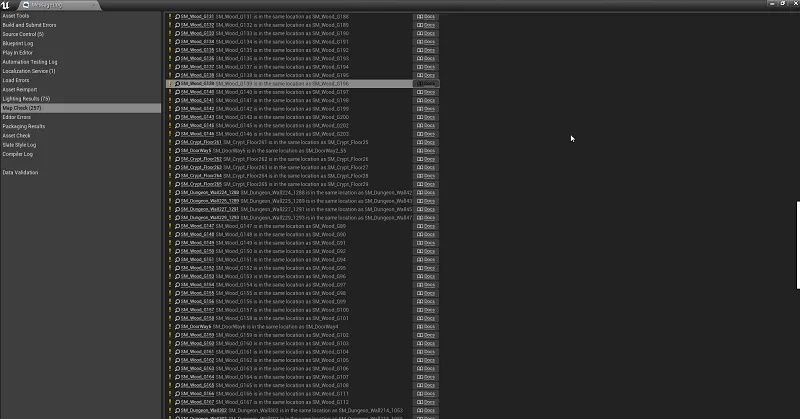Follow the SM_Wood_G162 actor link
This screenshot has width=800, height=419.
(197, 360)
